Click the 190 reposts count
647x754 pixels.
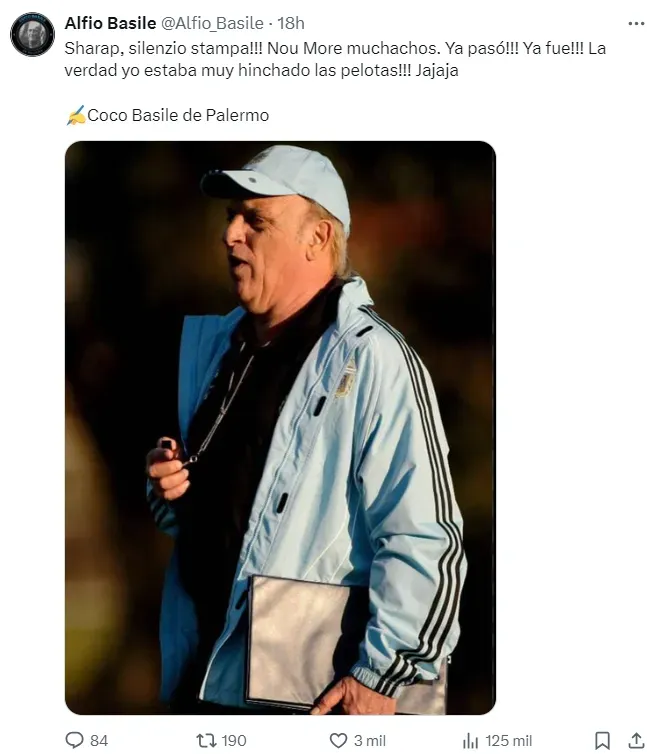[x=235, y=740]
